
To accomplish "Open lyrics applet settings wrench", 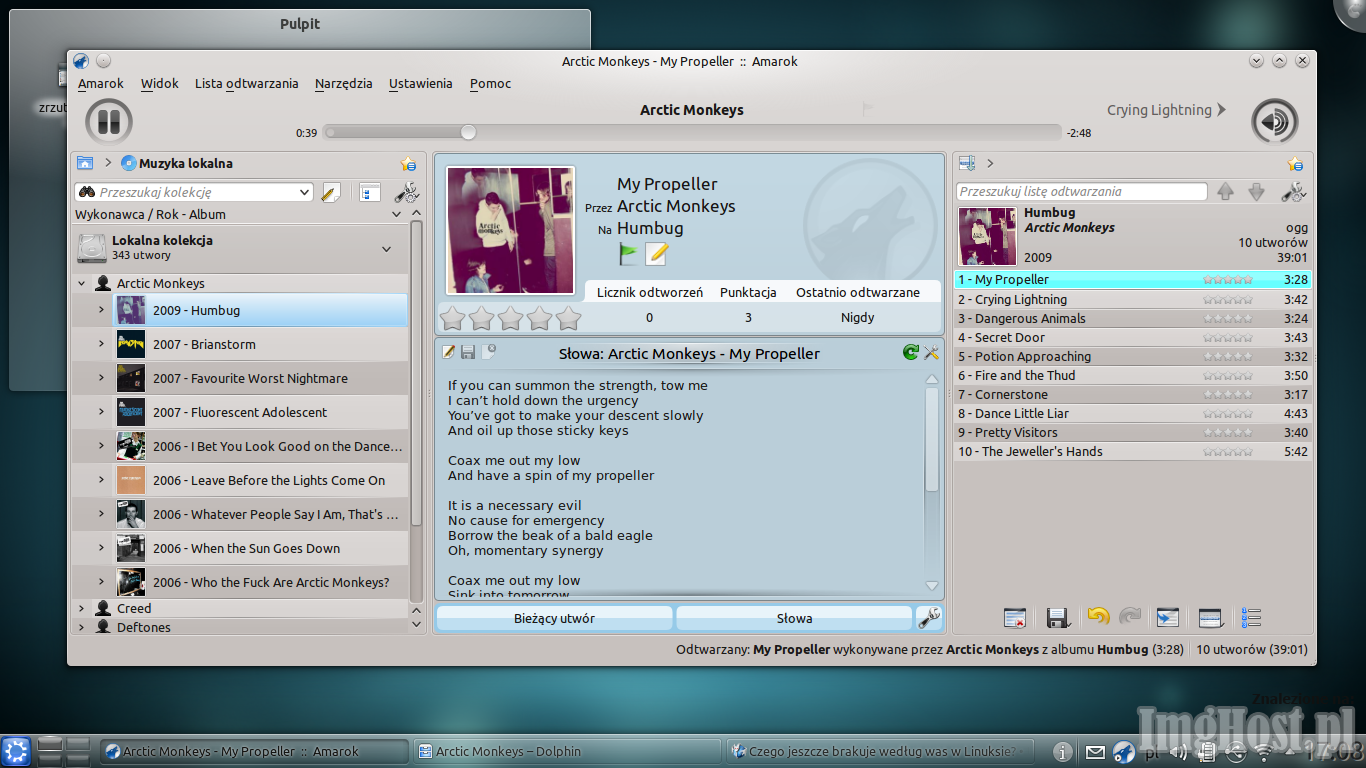I will coord(931,352).
